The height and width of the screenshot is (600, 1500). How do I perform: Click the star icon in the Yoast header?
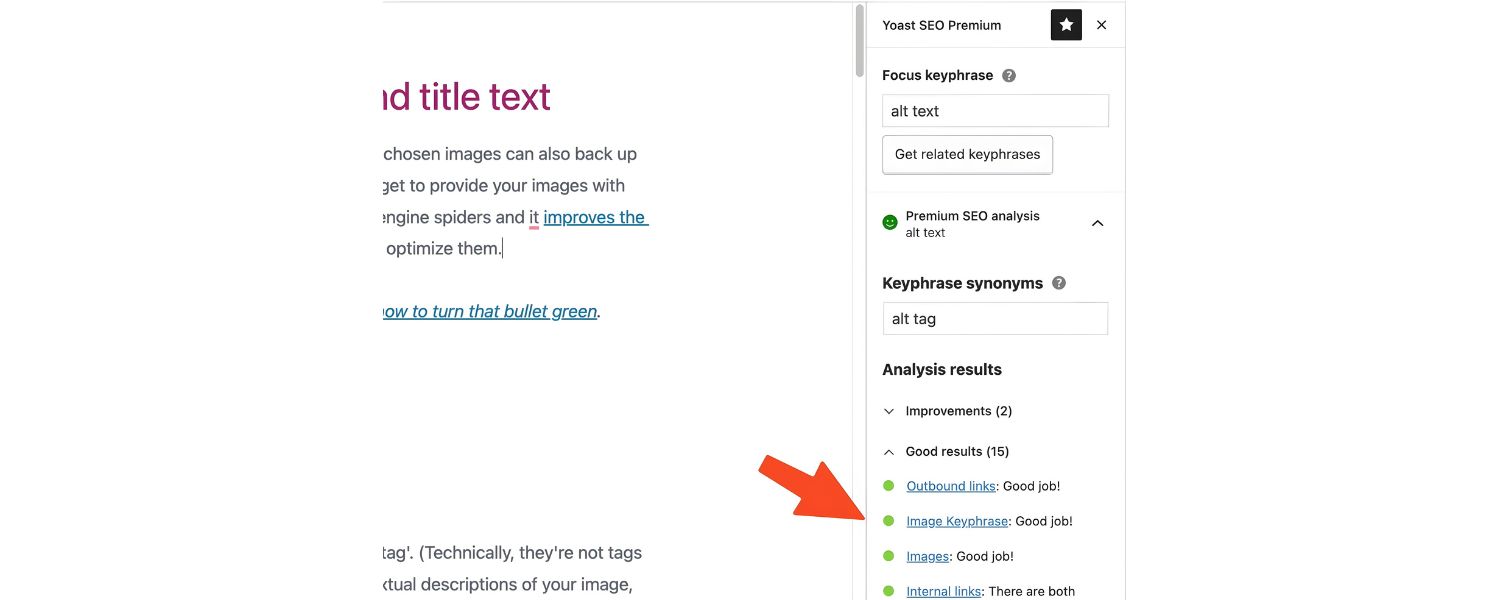pyautogui.click(x=1065, y=24)
